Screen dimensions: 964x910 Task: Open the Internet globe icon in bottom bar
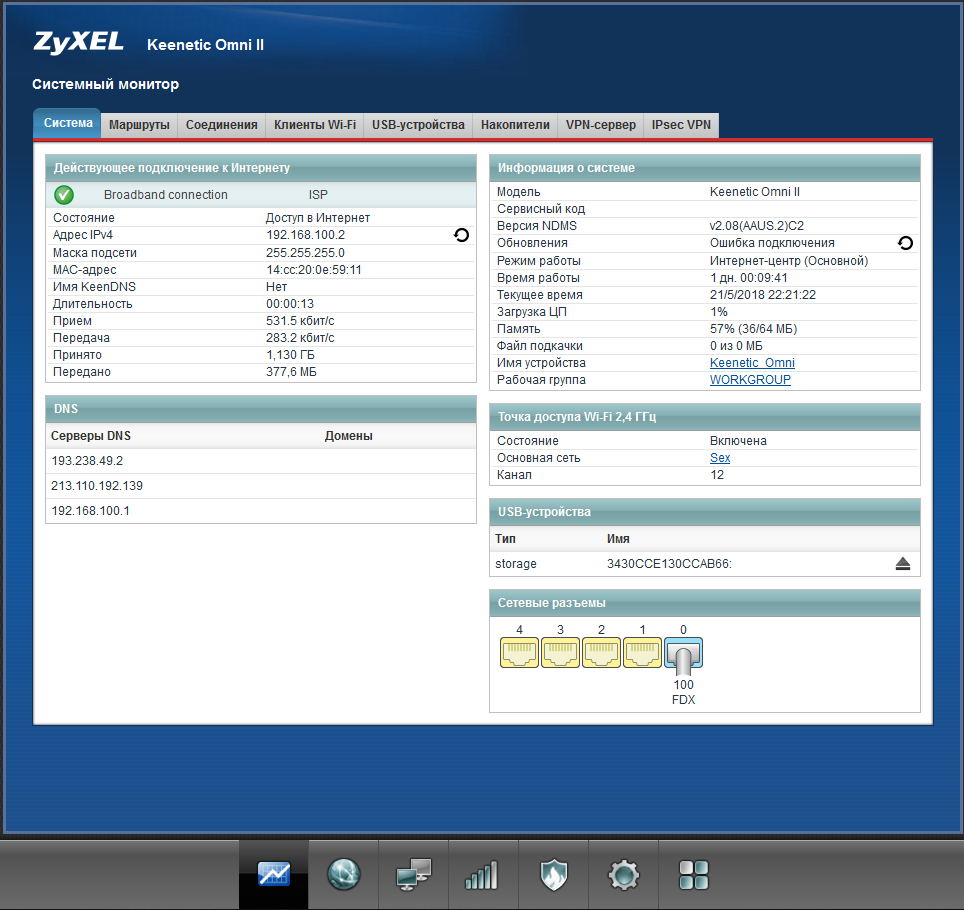(x=344, y=874)
